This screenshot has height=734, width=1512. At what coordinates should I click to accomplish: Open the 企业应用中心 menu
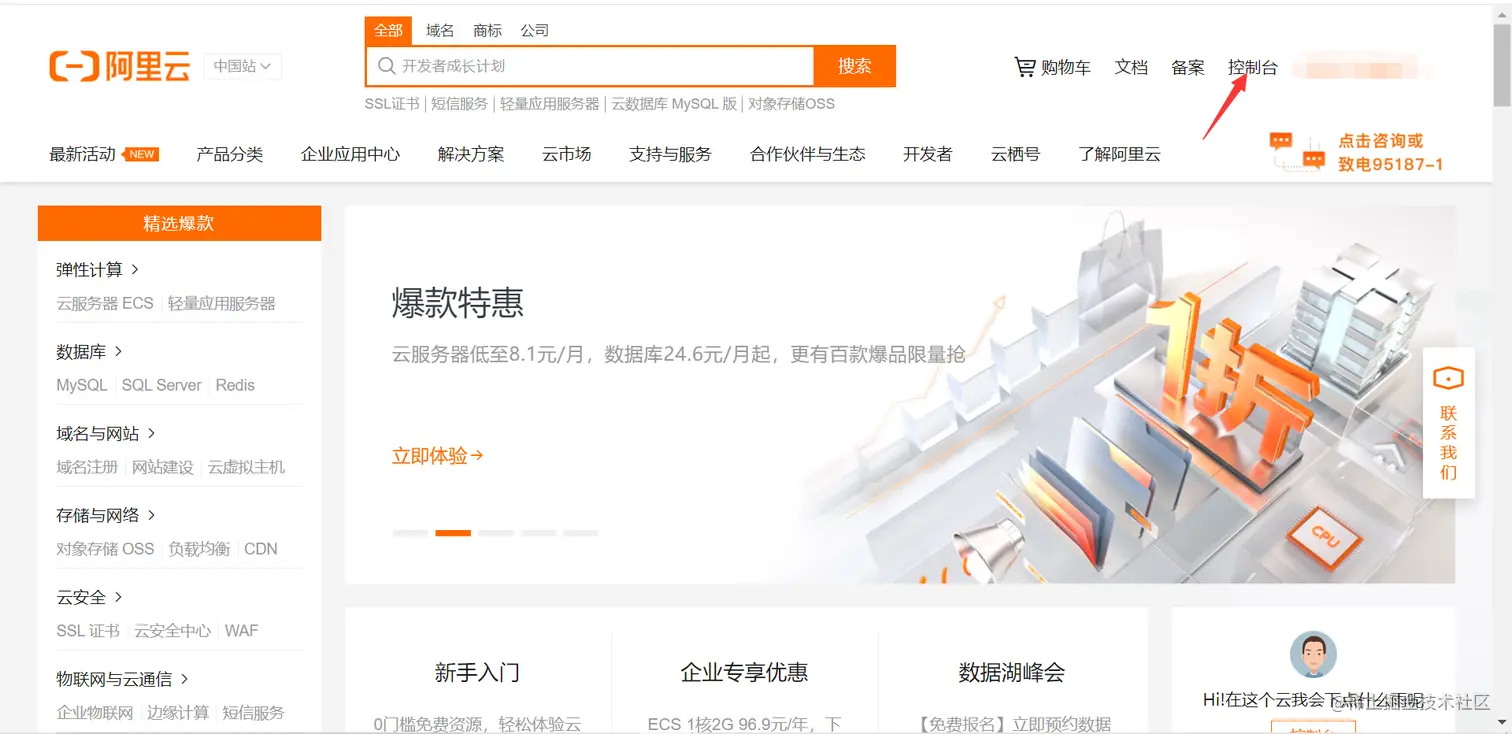coord(350,154)
